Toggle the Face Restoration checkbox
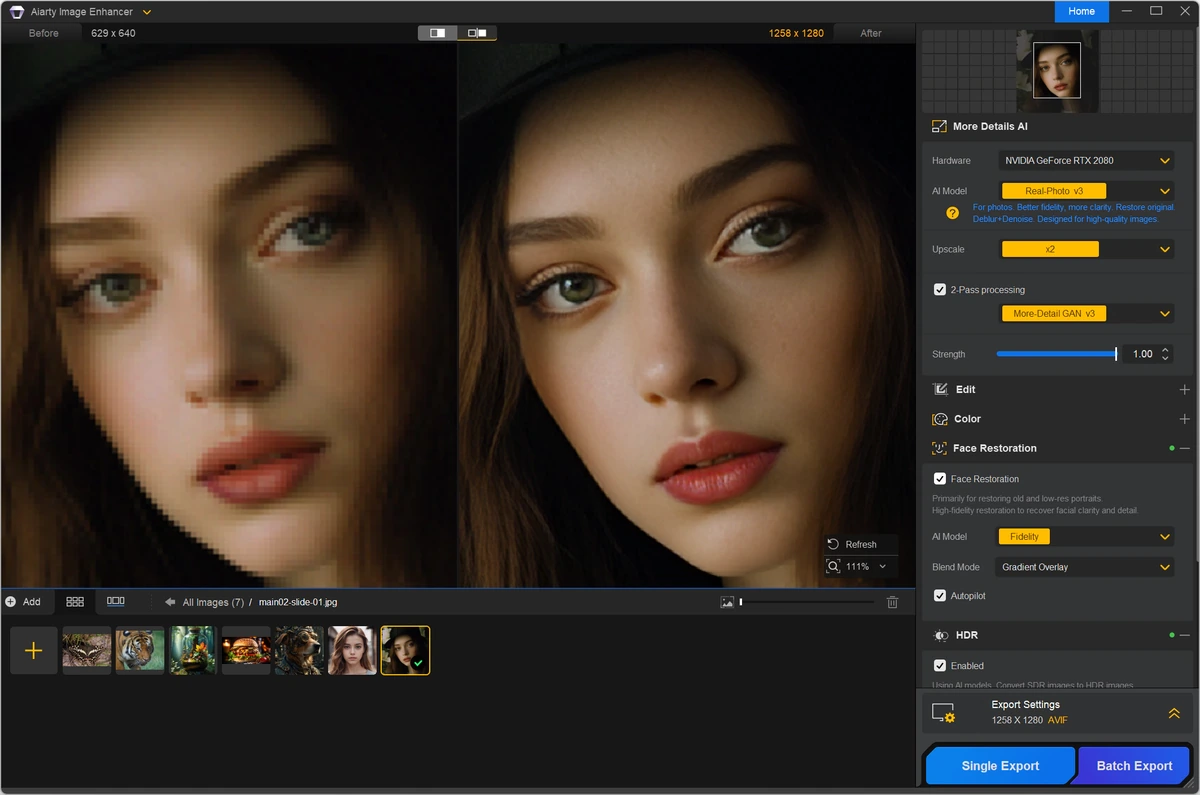Image resolution: width=1200 pixels, height=795 pixels. pos(940,479)
